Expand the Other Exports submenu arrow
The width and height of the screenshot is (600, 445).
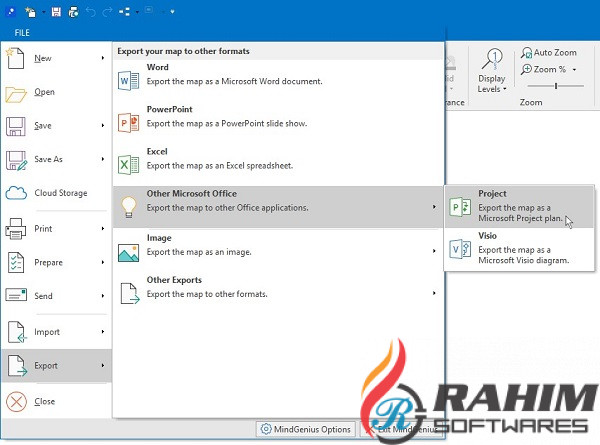[x=434, y=293]
